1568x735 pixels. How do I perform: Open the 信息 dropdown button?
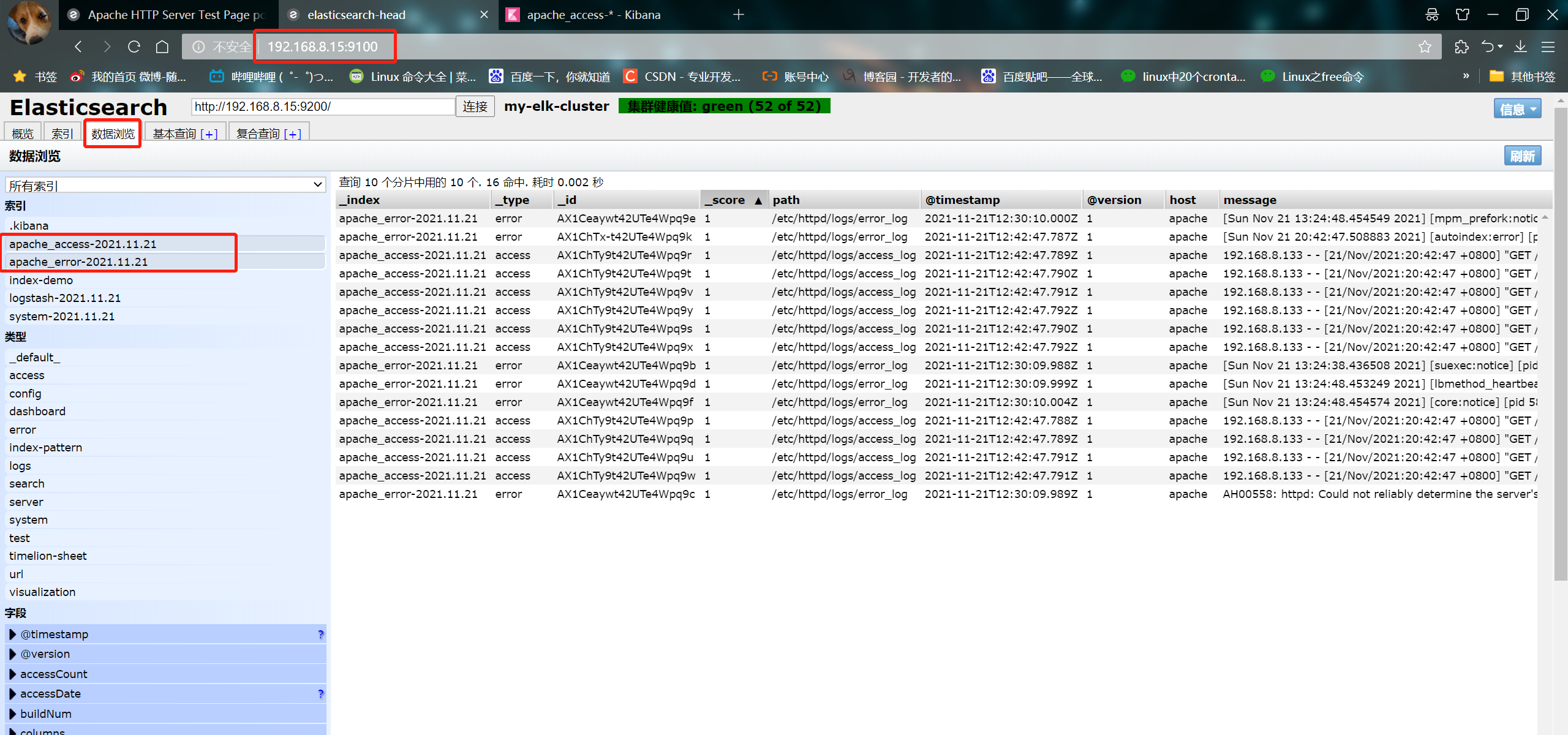click(1517, 109)
